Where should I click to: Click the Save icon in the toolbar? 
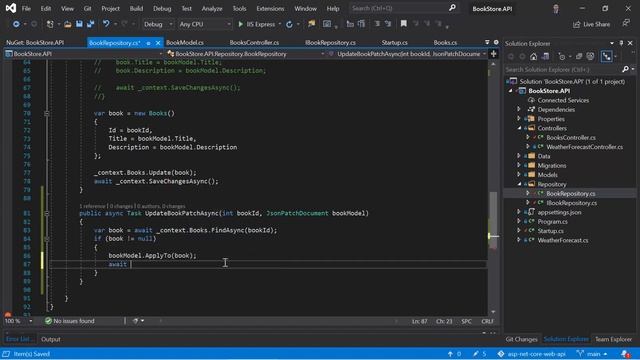(x=79, y=24)
